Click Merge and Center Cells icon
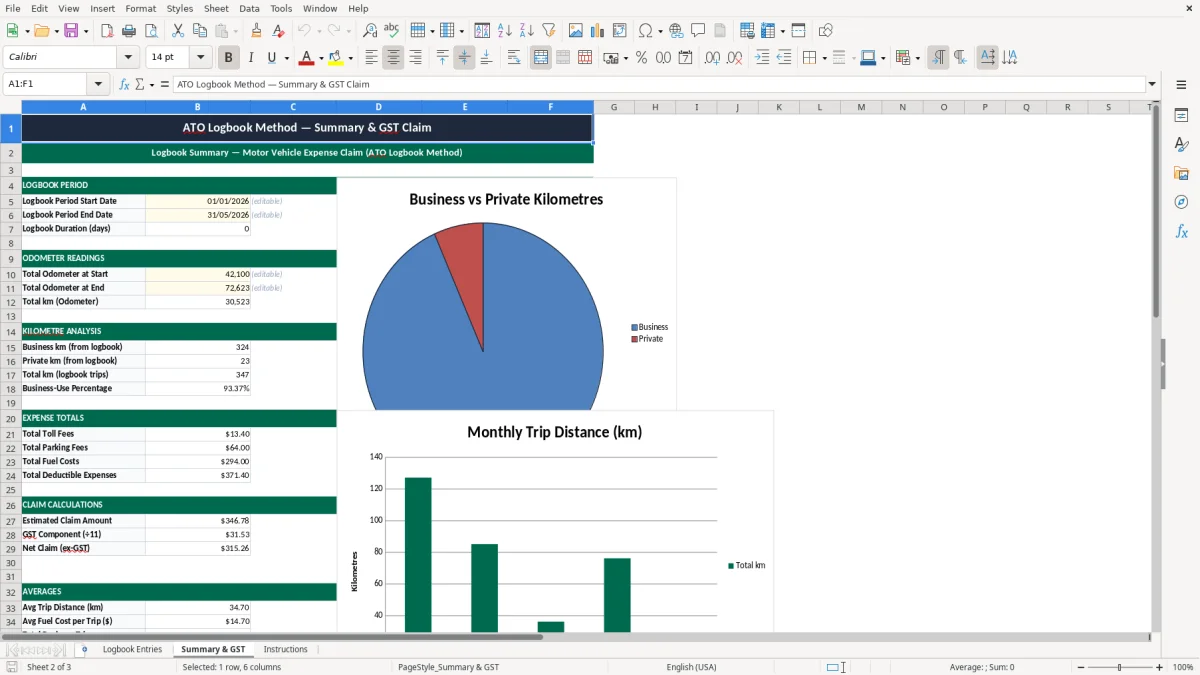The image size is (1200, 675). click(x=541, y=58)
